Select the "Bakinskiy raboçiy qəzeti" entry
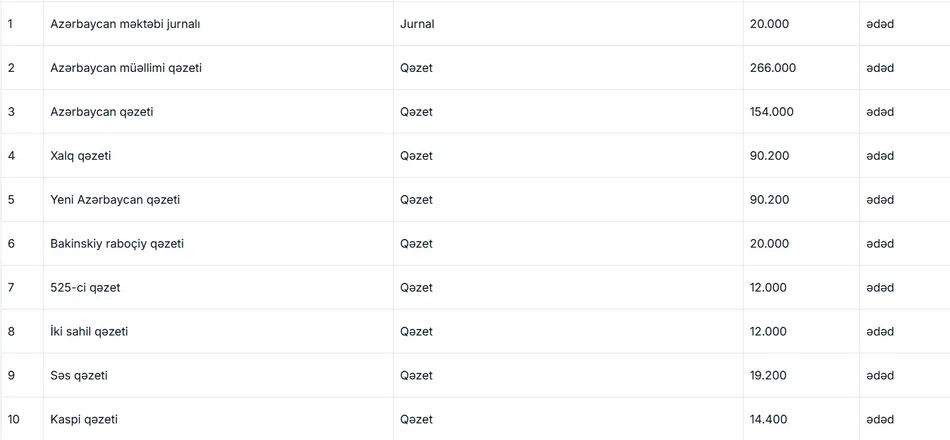 (x=117, y=243)
